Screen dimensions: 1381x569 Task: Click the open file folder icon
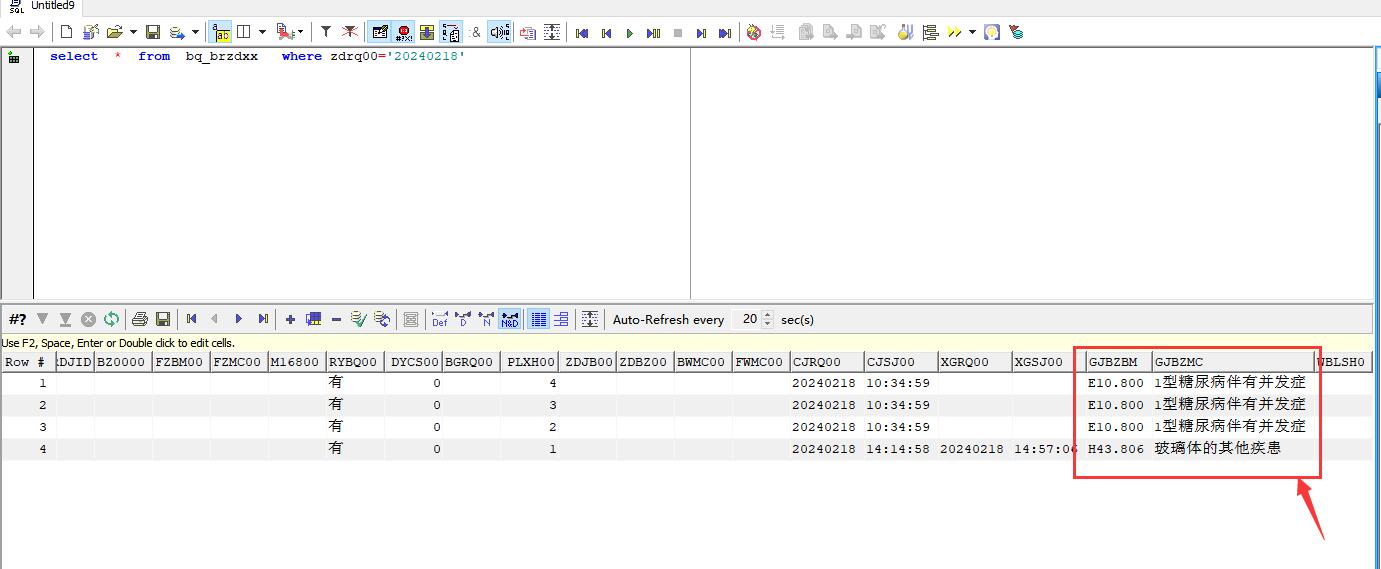point(114,32)
